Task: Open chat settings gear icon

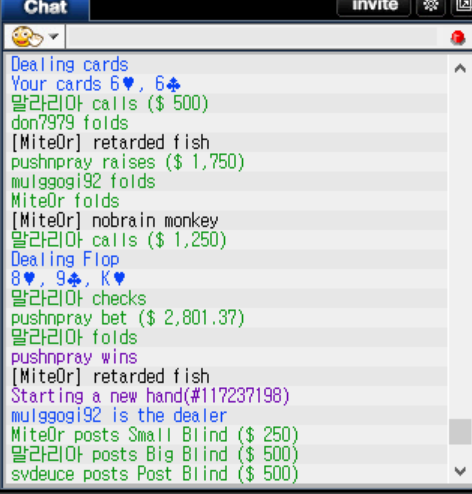Action: [431, 6]
